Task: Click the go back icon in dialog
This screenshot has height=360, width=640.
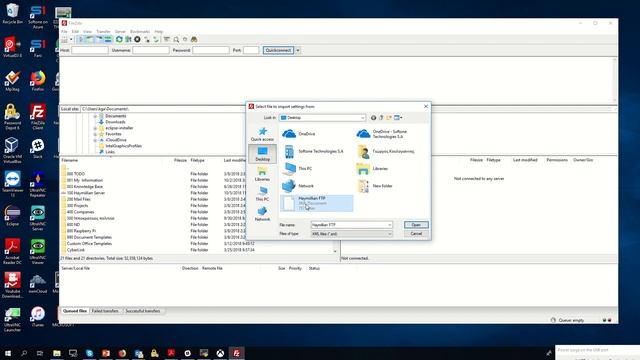Action: point(373,118)
